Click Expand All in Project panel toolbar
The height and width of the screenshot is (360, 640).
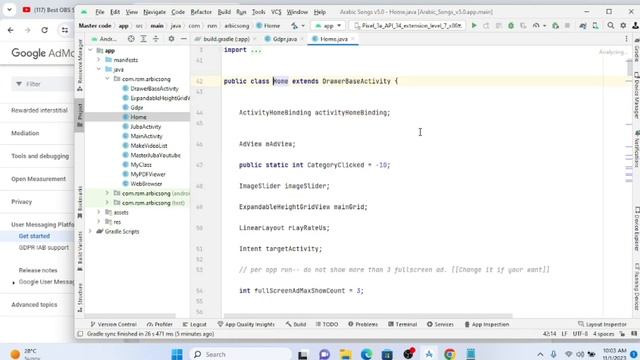(x=143, y=39)
